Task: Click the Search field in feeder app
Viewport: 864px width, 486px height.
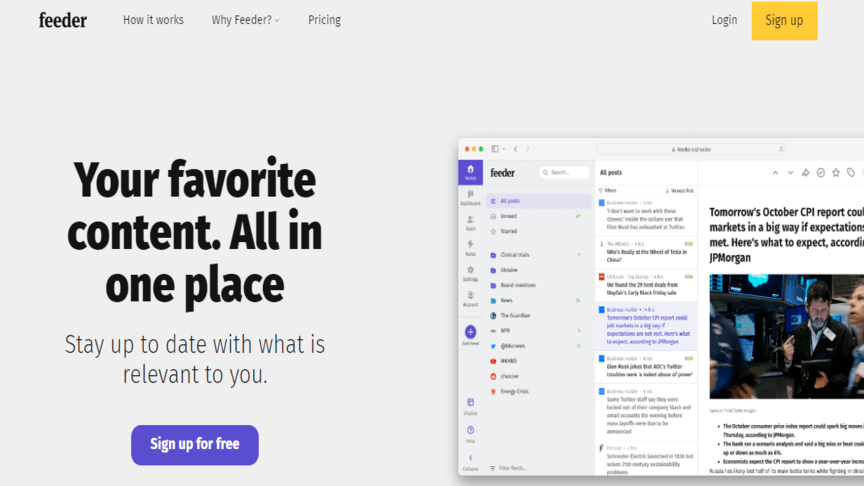Action: pos(566,172)
